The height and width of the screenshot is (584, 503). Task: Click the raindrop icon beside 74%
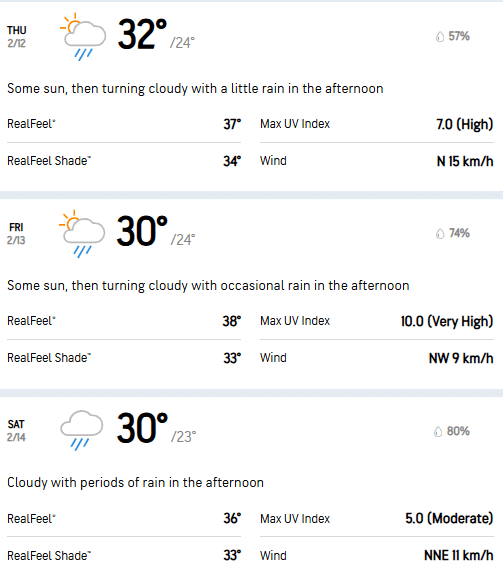(x=440, y=234)
